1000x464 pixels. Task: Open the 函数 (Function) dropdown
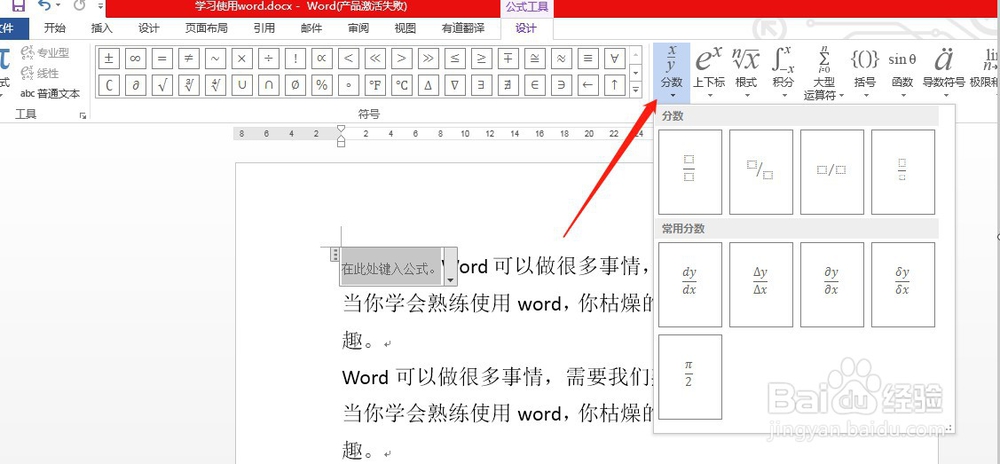(902, 73)
